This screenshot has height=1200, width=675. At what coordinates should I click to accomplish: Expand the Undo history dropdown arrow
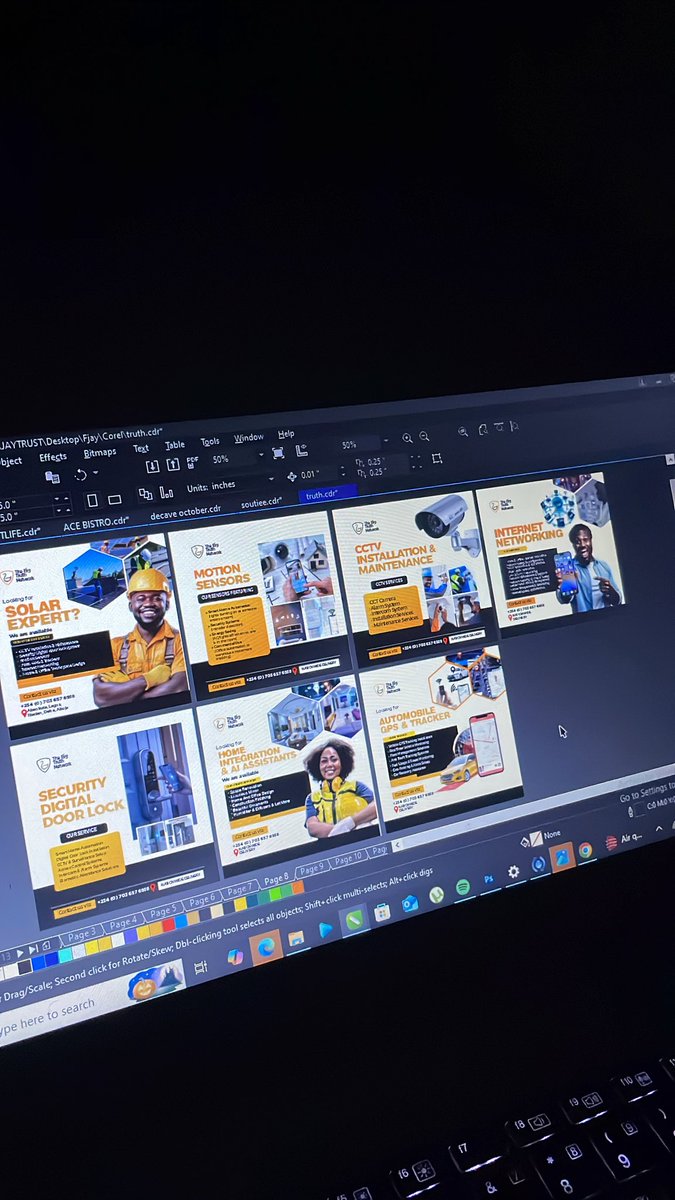click(x=95, y=473)
